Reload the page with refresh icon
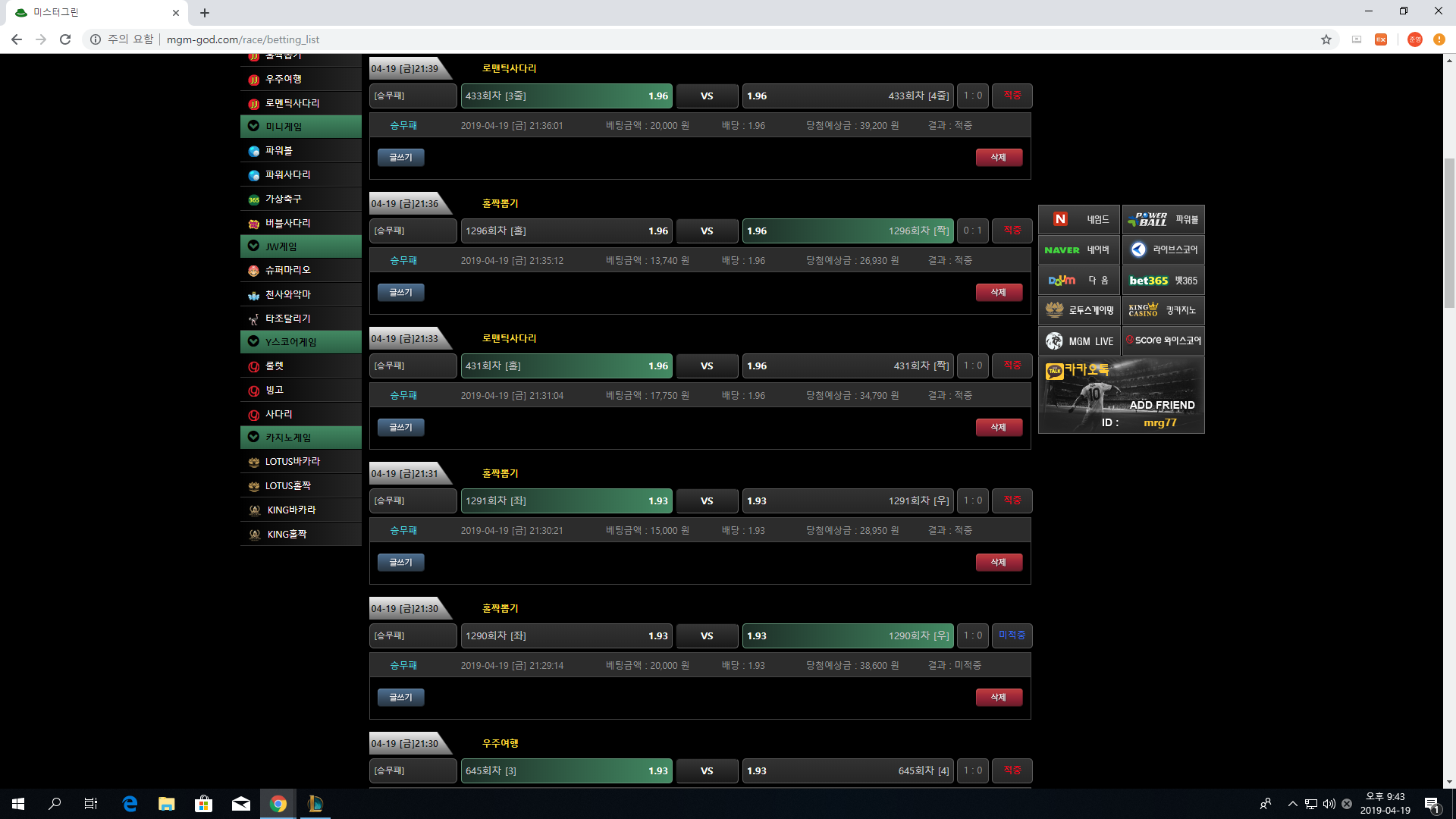 [65, 39]
